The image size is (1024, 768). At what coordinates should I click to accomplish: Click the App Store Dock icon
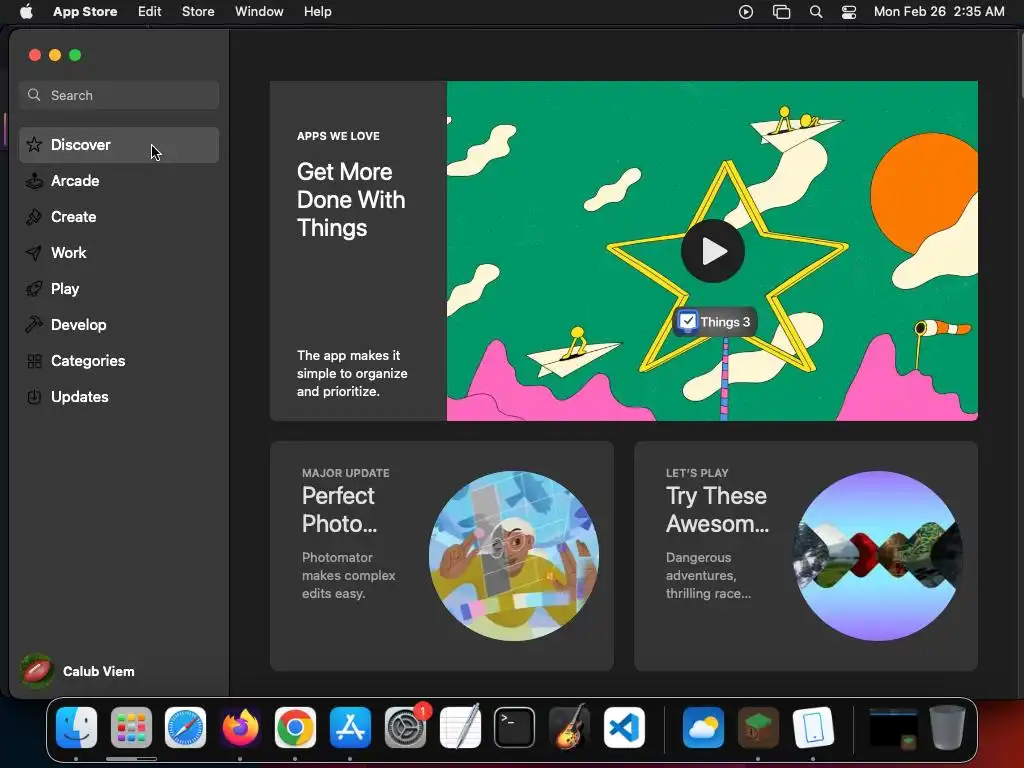[x=350, y=728]
